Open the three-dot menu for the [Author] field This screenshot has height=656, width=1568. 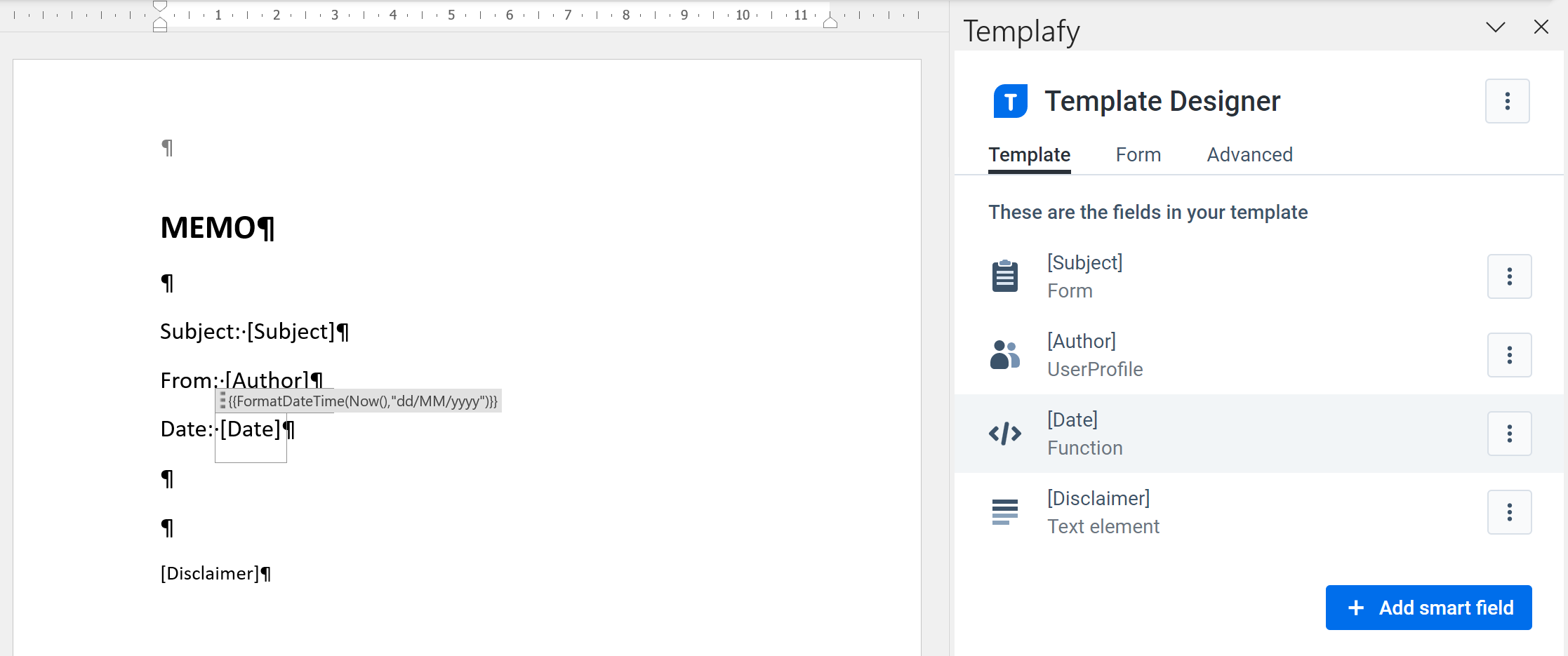pyautogui.click(x=1510, y=354)
